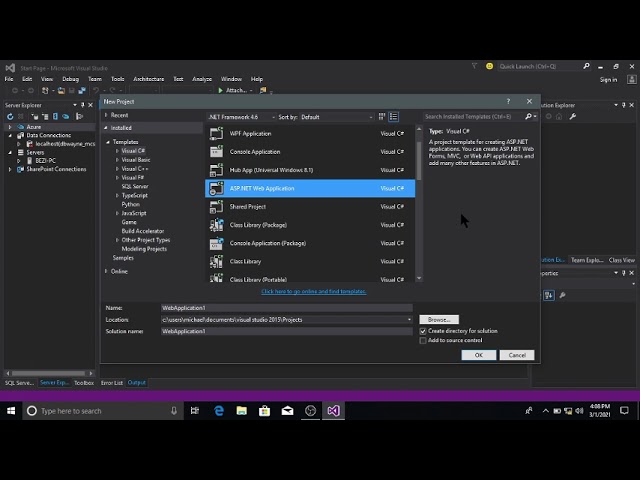Open the Location path dropdown arrow
Viewport: 640px width, 480px height.
tap(409, 320)
